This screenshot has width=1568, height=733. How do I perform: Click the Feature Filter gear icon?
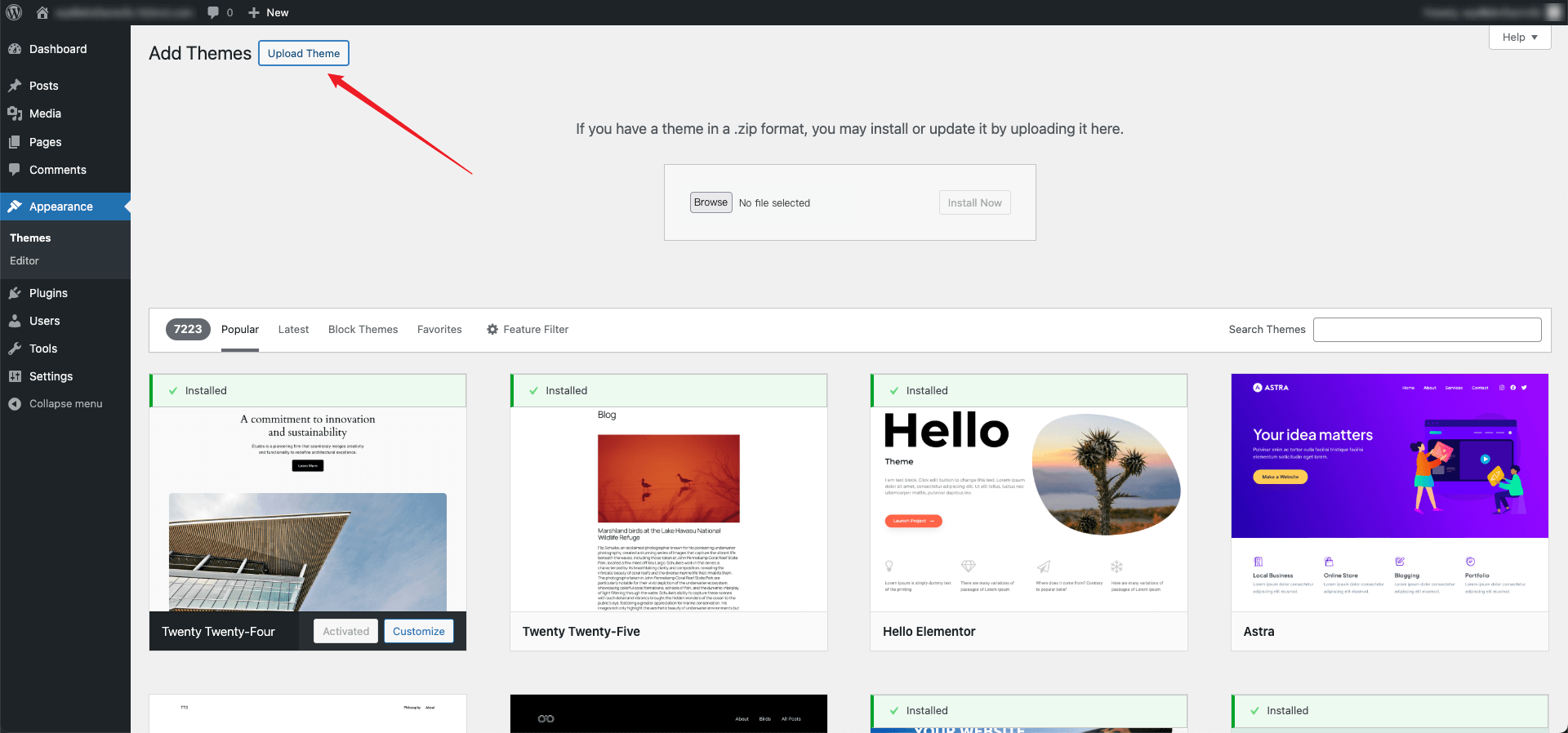pos(492,330)
